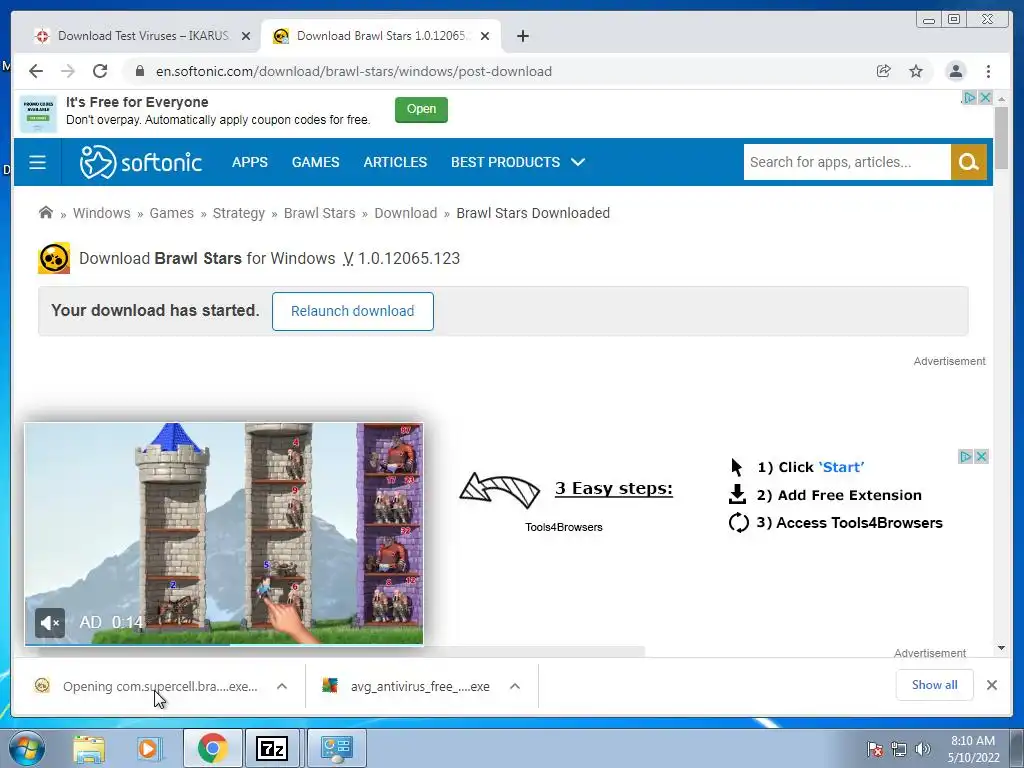Close the Download Brawl Stars tab

485,36
